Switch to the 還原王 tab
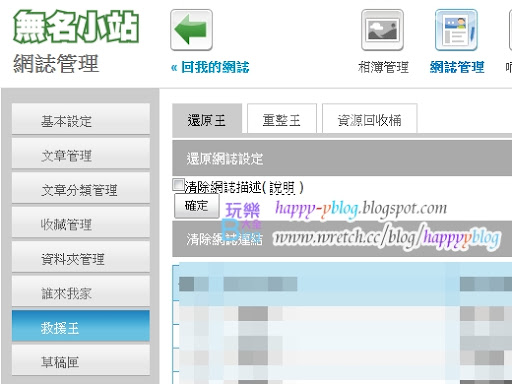Screen dimensions: 512x384 [207, 120]
